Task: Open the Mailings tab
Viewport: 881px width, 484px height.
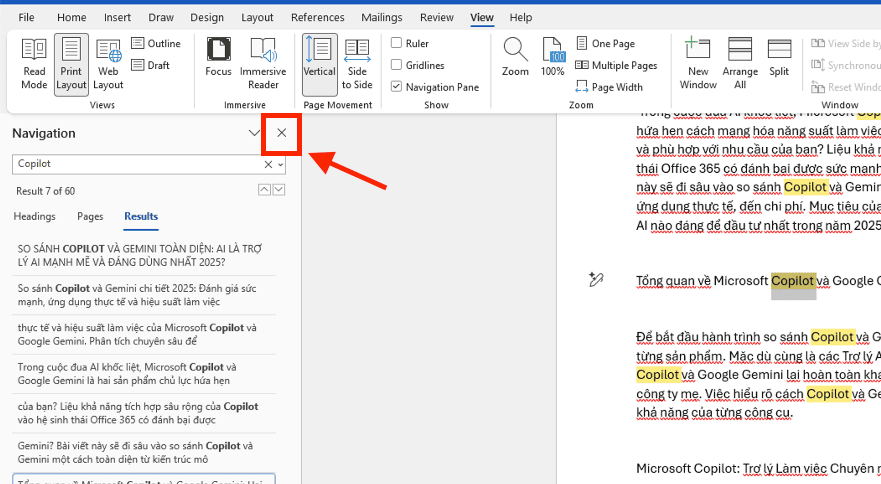Action: (x=382, y=17)
